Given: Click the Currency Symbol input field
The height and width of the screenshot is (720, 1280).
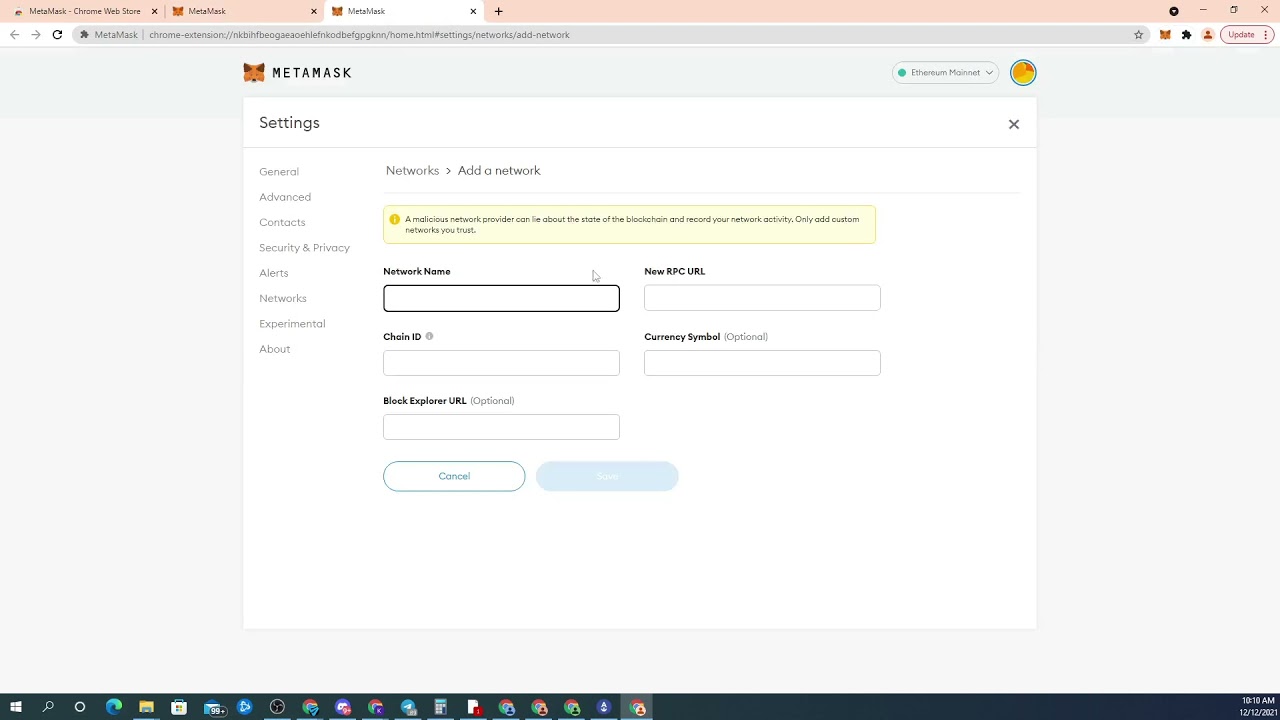Looking at the screenshot, I should [x=762, y=363].
